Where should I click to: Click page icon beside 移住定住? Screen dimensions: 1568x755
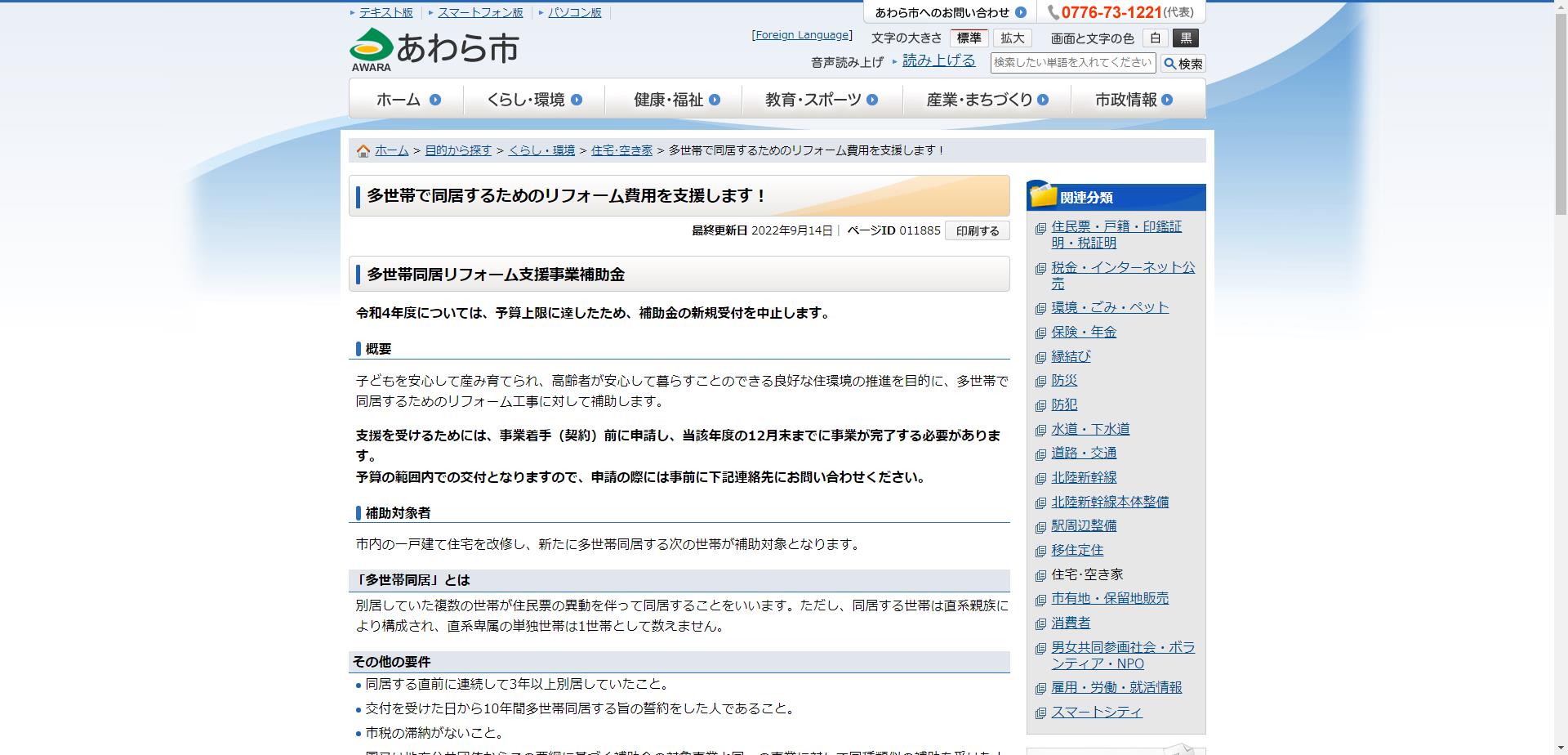point(1040,552)
